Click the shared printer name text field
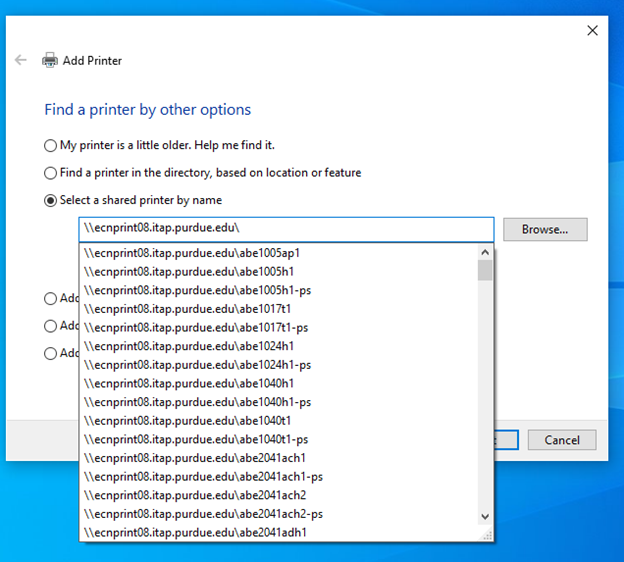Viewport: 624px width, 562px height. 286,229
